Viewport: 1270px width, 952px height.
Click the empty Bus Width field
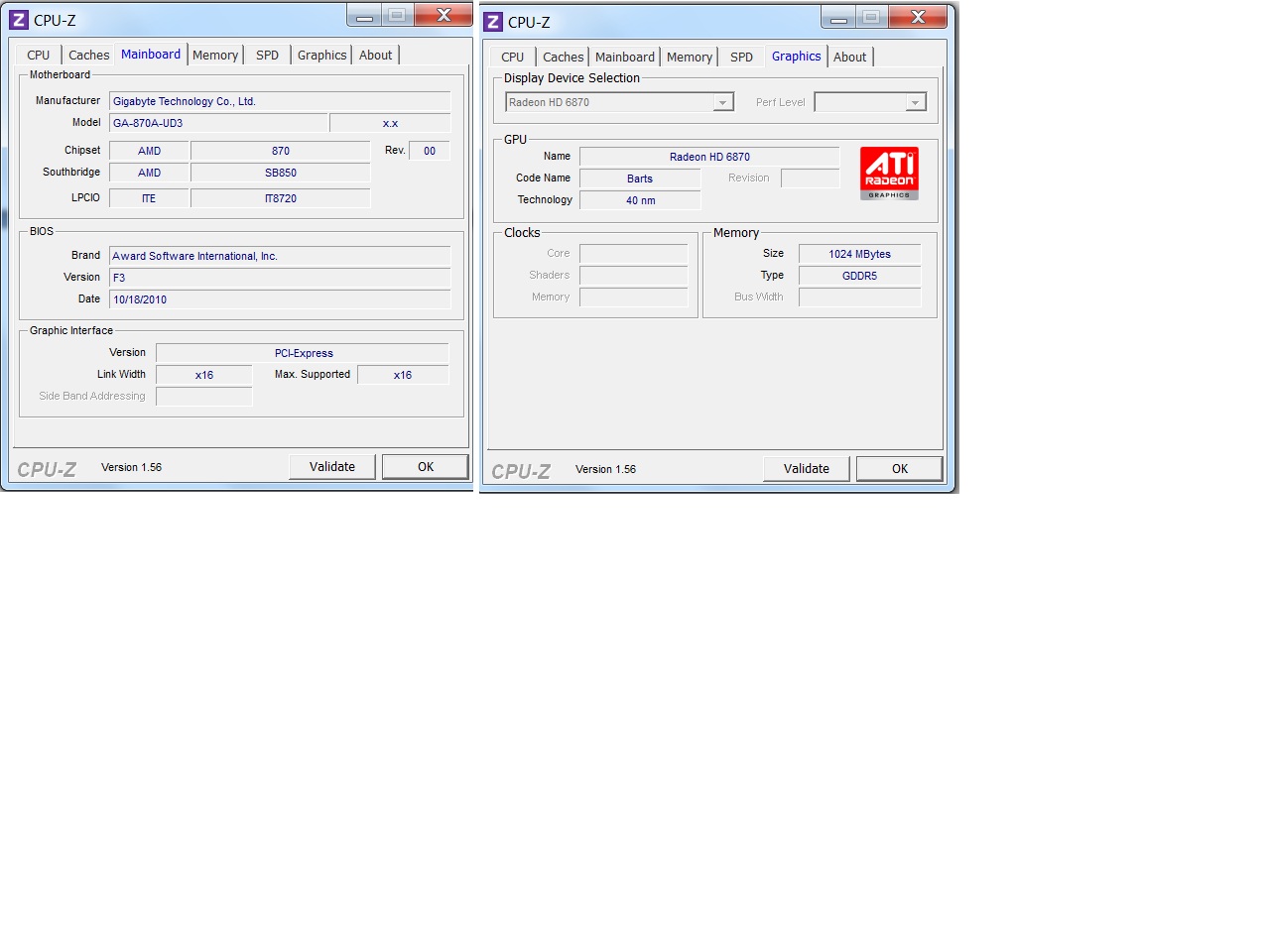860,297
